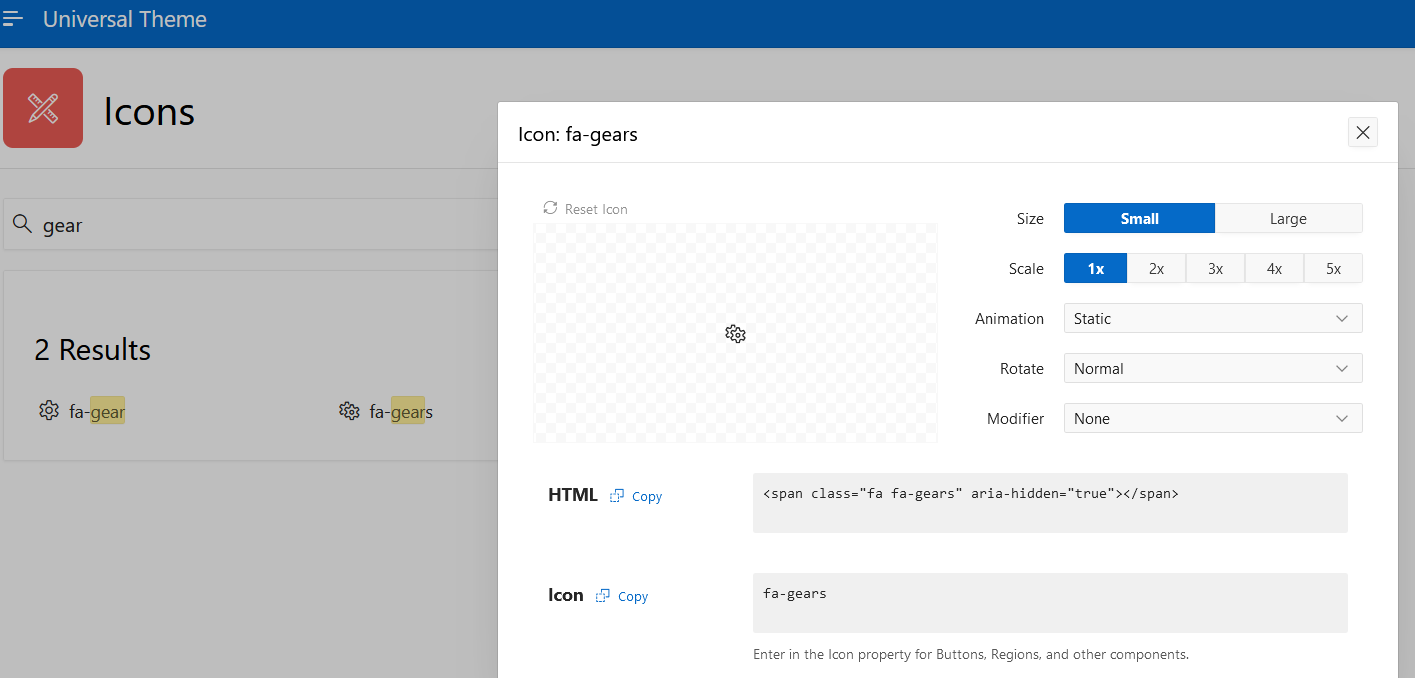Choose 3x scale option

click(x=1215, y=268)
